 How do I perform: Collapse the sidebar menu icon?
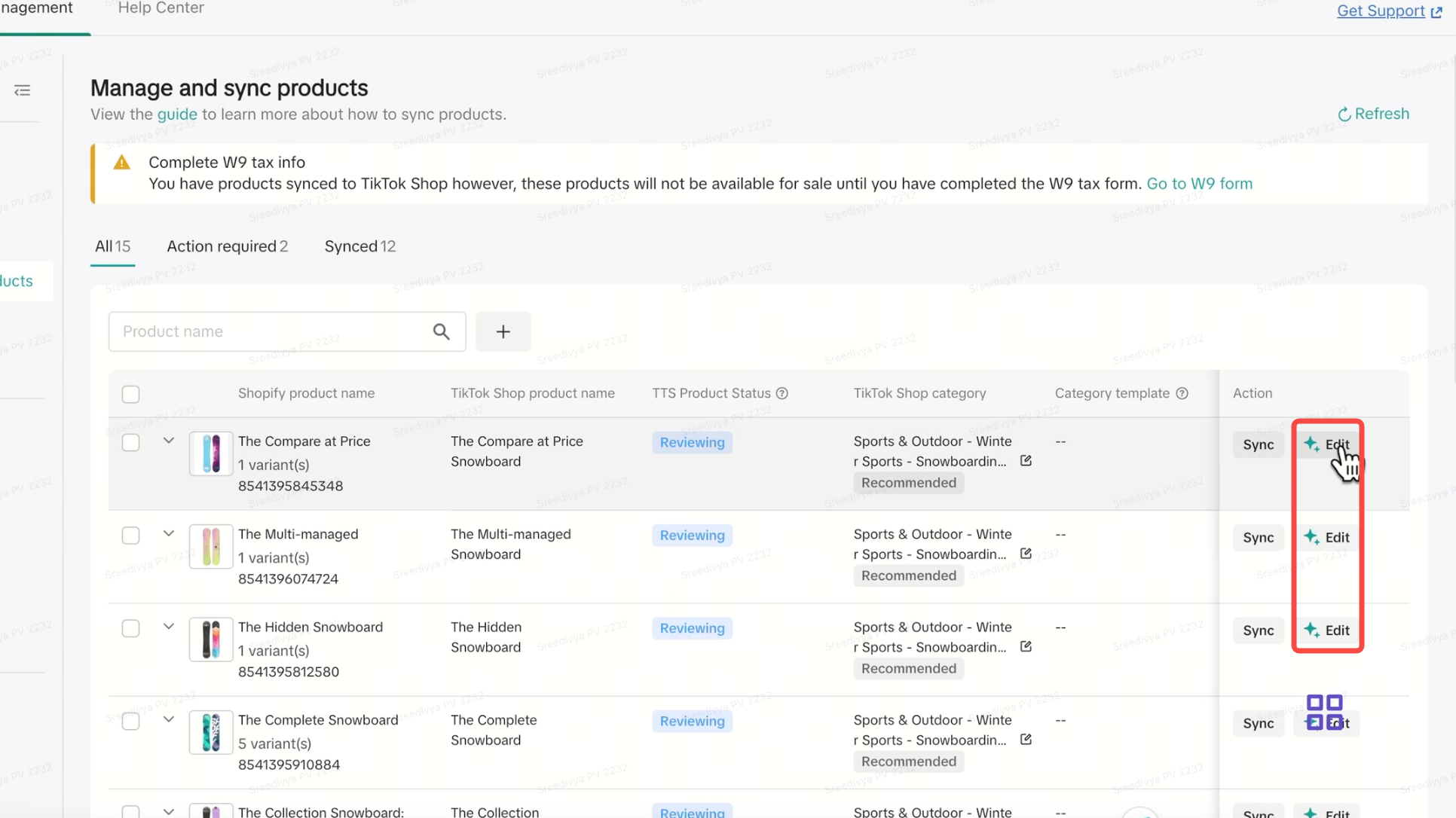23,91
